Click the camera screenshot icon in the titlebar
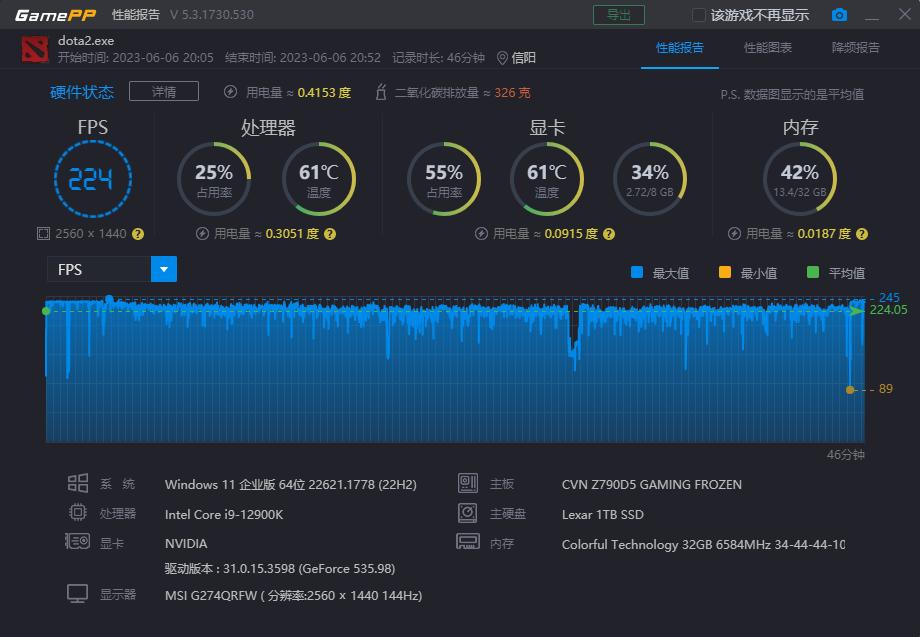Image resolution: width=920 pixels, height=637 pixels. point(839,14)
